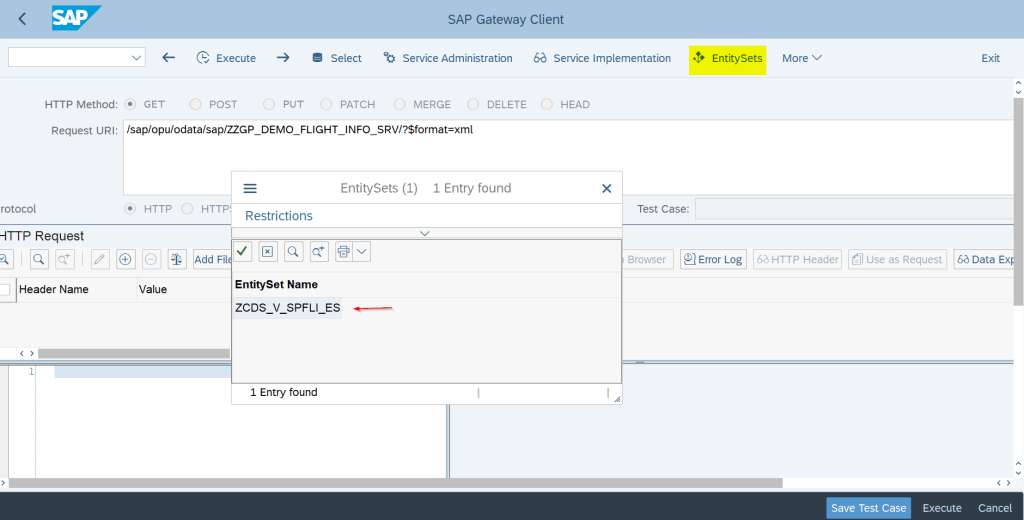Click the Save Test Case button
Viewport: 1024px width, 520px height.
868,508
